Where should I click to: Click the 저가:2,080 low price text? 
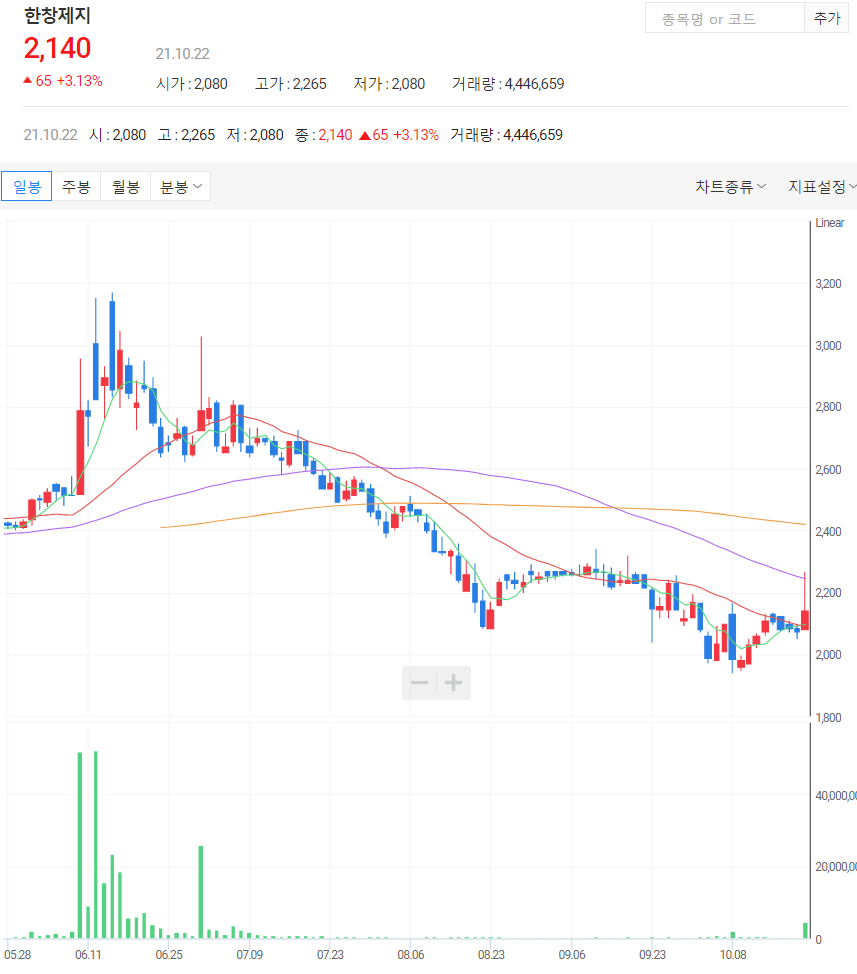389,84
